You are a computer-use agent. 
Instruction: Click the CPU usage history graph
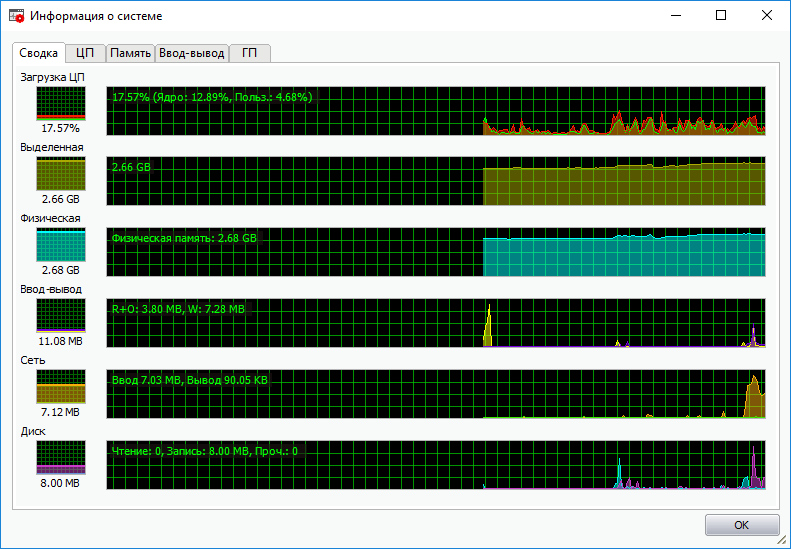pyautogui.click(x=436, y=111)
